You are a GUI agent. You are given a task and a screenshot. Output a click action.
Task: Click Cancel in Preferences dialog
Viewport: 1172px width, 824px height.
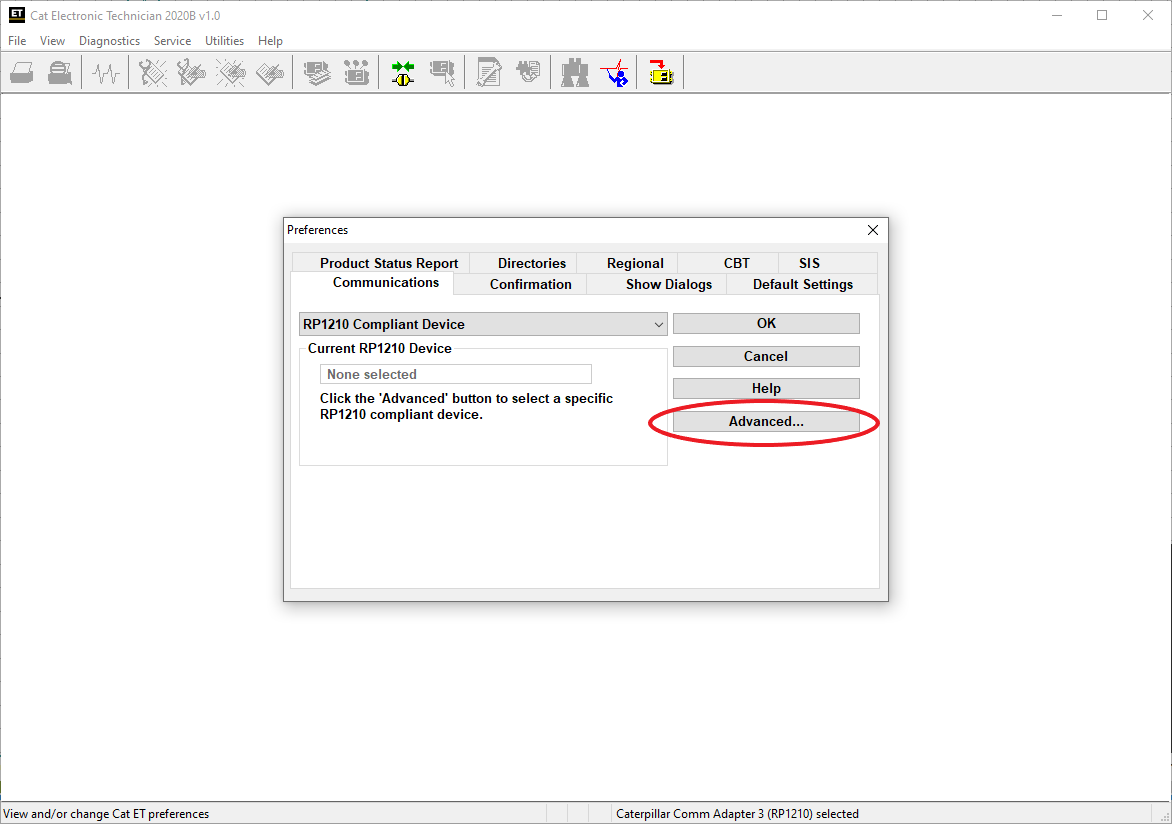point(766,356)
